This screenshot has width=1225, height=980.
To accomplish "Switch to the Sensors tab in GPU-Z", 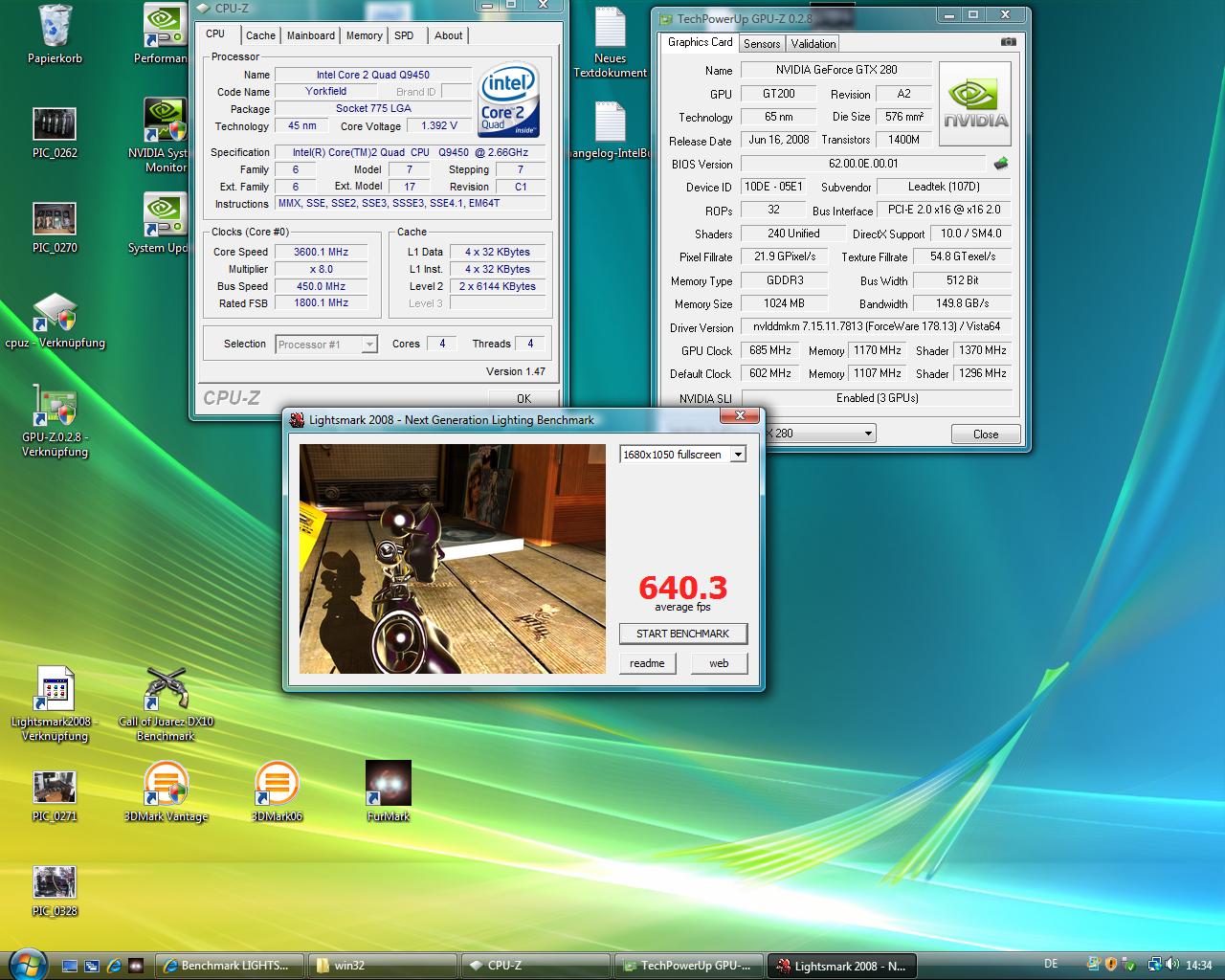I will point(762,43).
